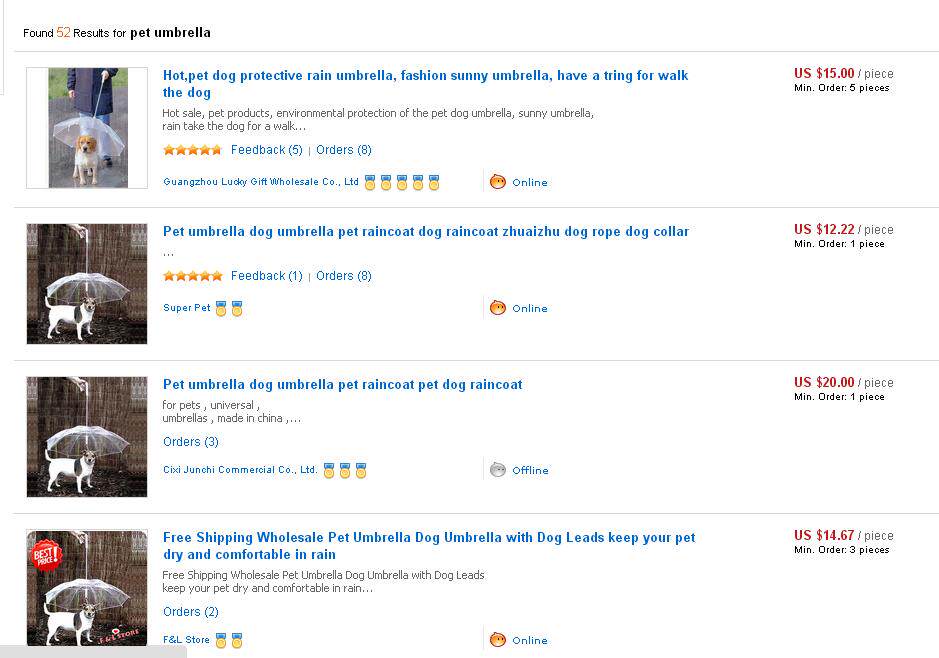
Task: Open first pet umbrella product thumbnail
Action: 87,128
